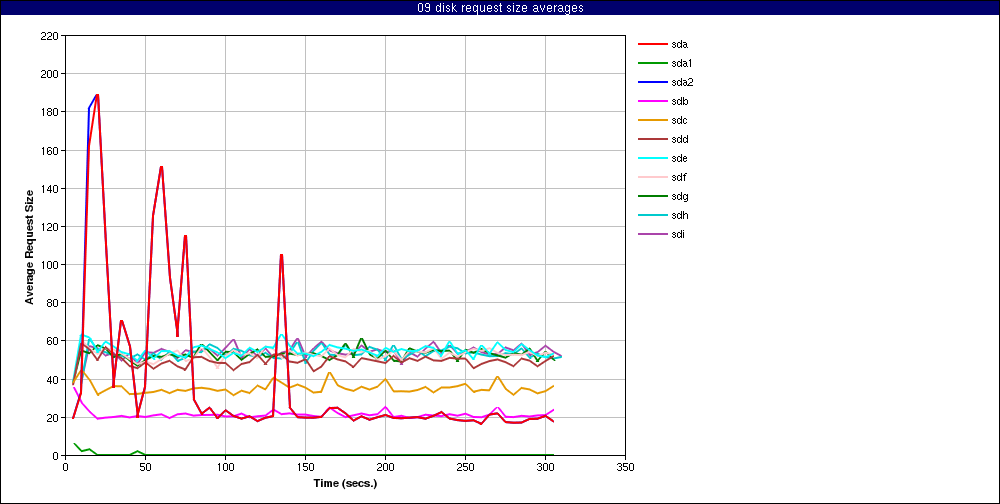Image resolution: width=1000 pixels, height=504 pixels.
Task: Click the y-axis tick value 160
Action: (50, 151)
